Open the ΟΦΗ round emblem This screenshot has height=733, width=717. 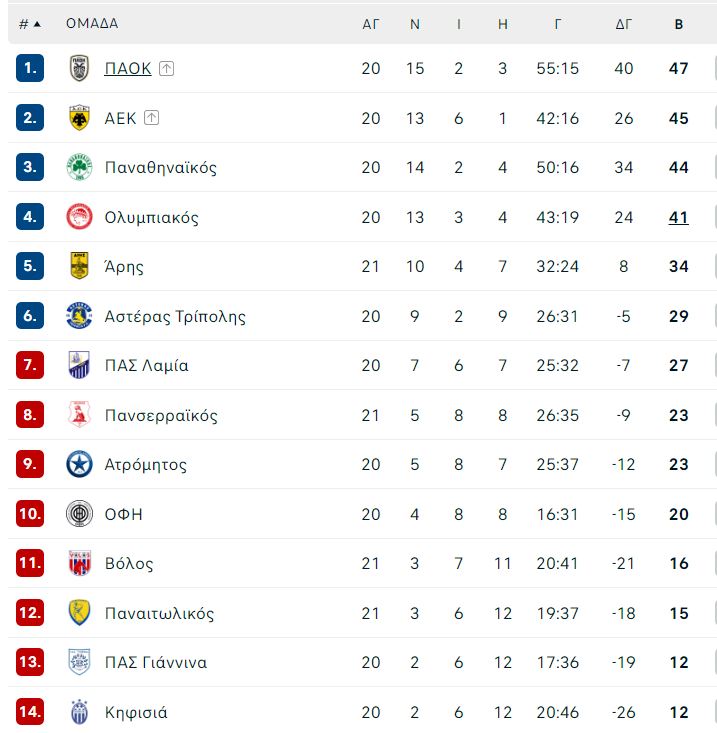pyautogui.click(x=79, y=514)
